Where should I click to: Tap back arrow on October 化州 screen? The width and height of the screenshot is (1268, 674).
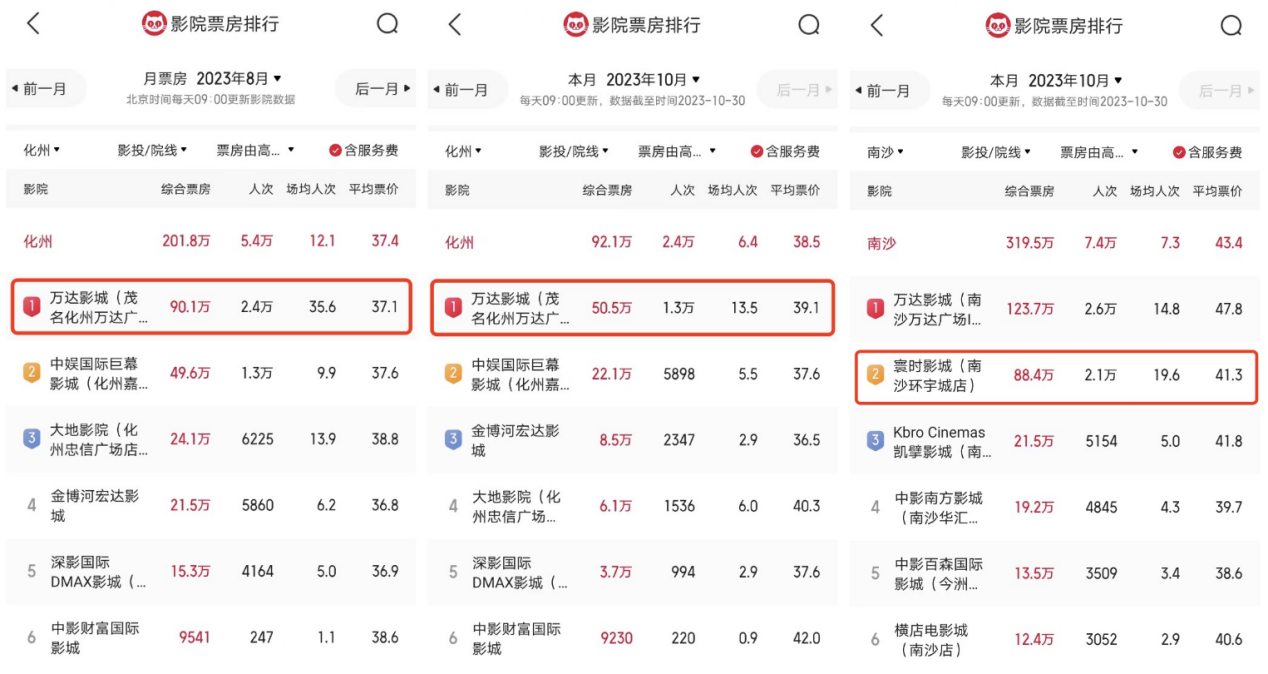pos(455,24)
